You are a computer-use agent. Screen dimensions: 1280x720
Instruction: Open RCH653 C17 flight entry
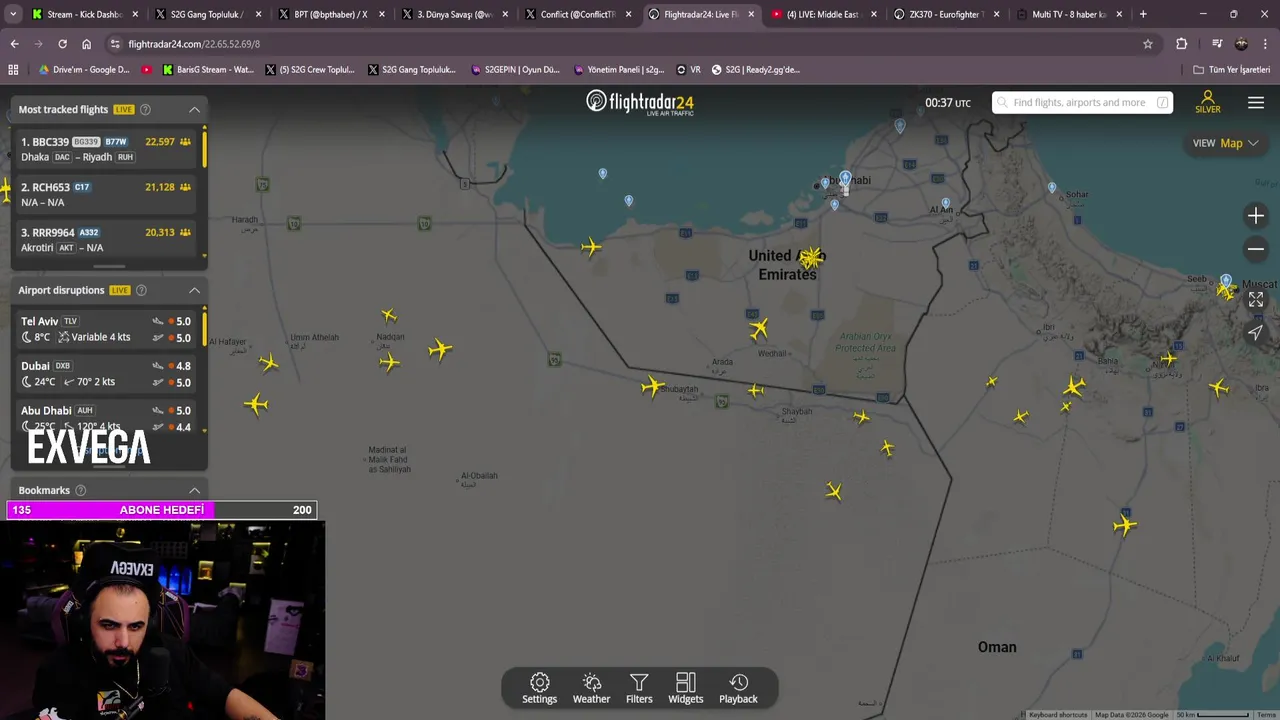pyautogui.click(x=106, y=194)
